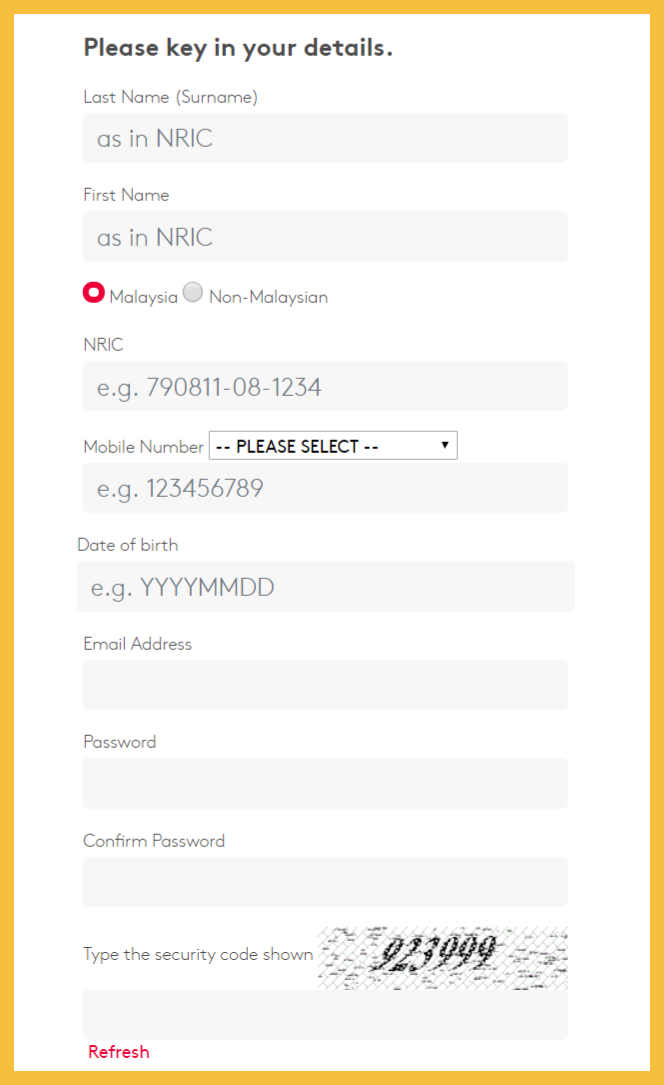Click the Email Address input box
664x1085 pixels.
pos(325,685)
